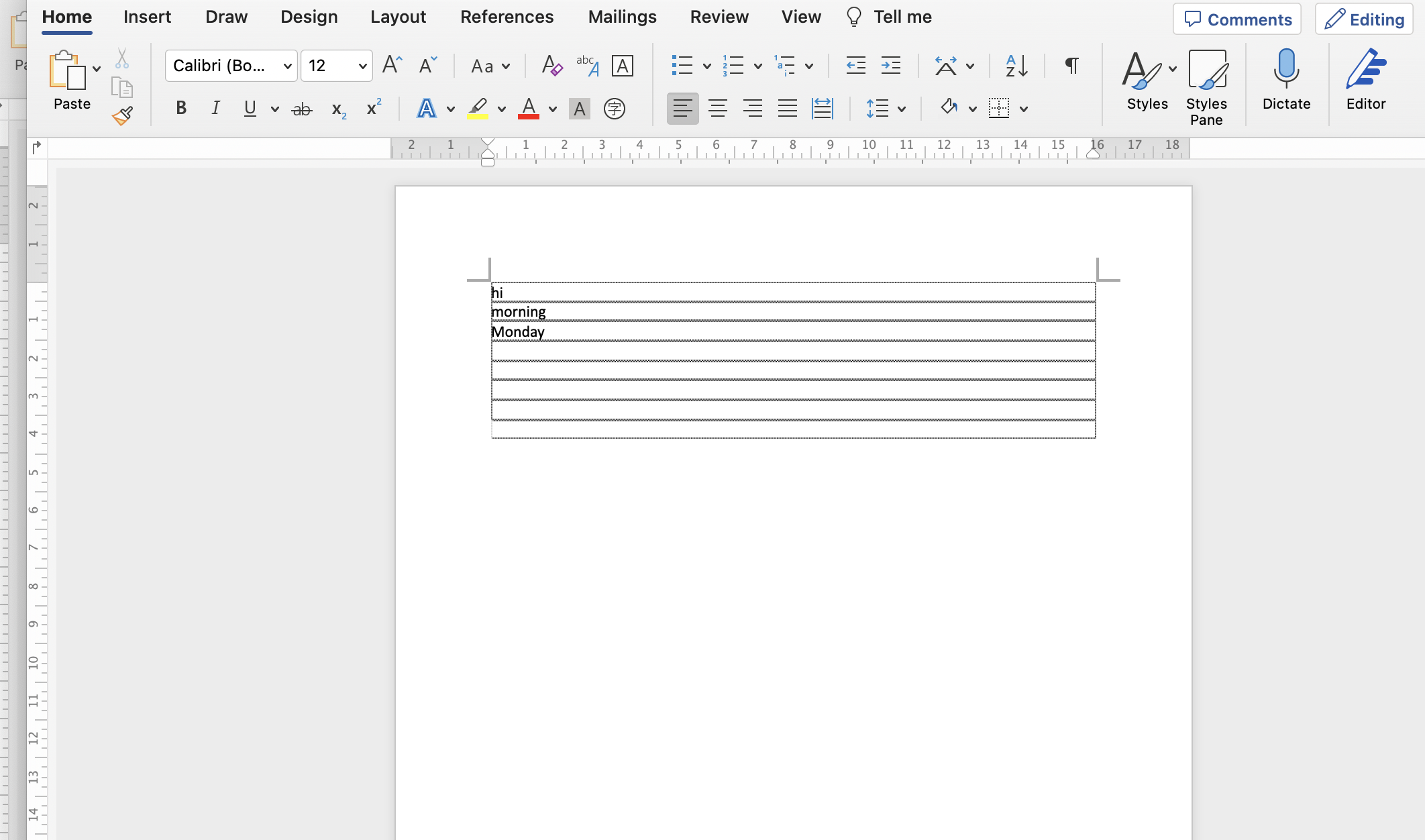Click the Increase Indent icon
1425x840 pixels.
(x=891, y=66)
